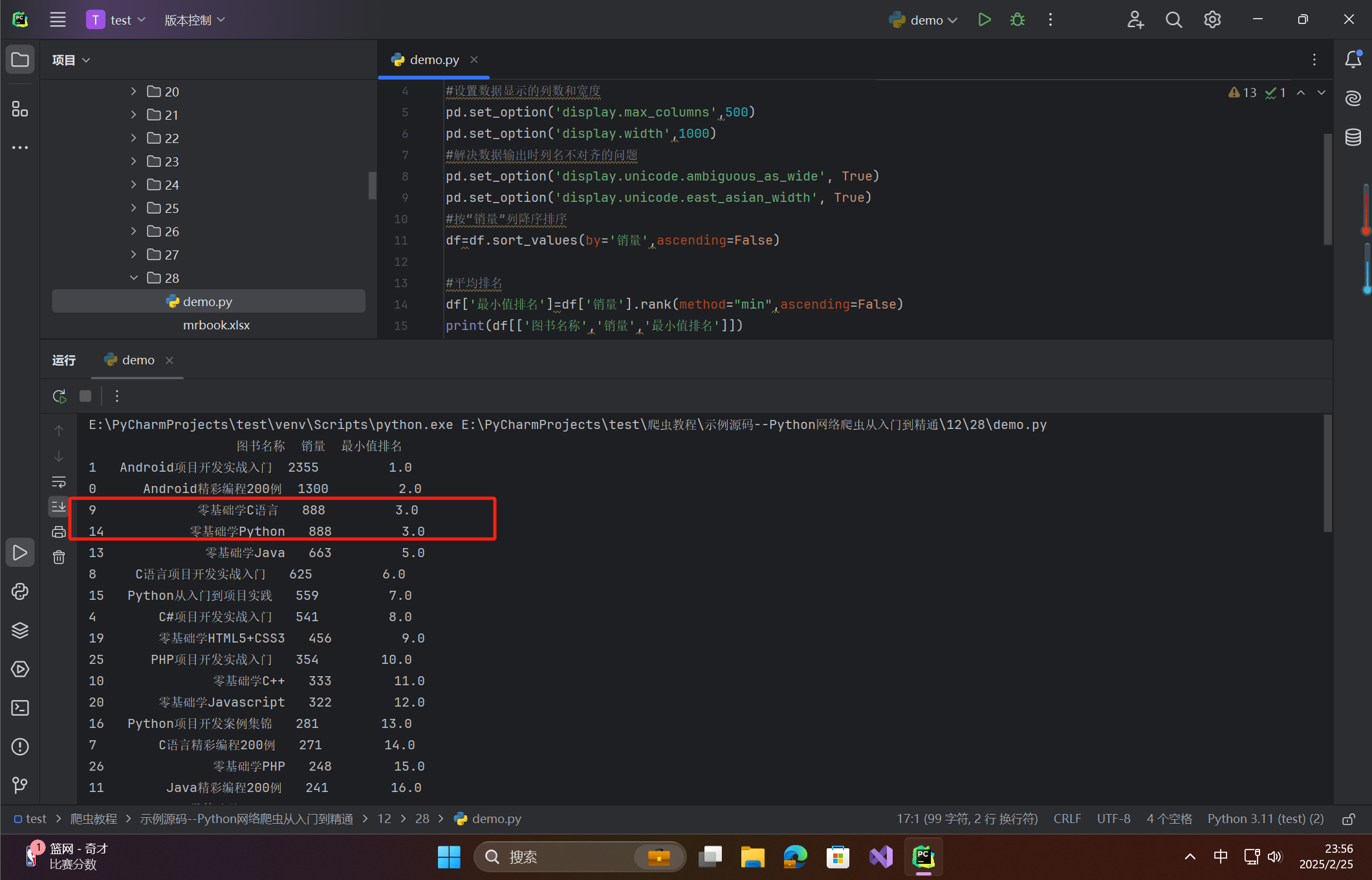Expand folder 20 in project tree
Viewport: 1372px width, 880px height.
point(133,91)
